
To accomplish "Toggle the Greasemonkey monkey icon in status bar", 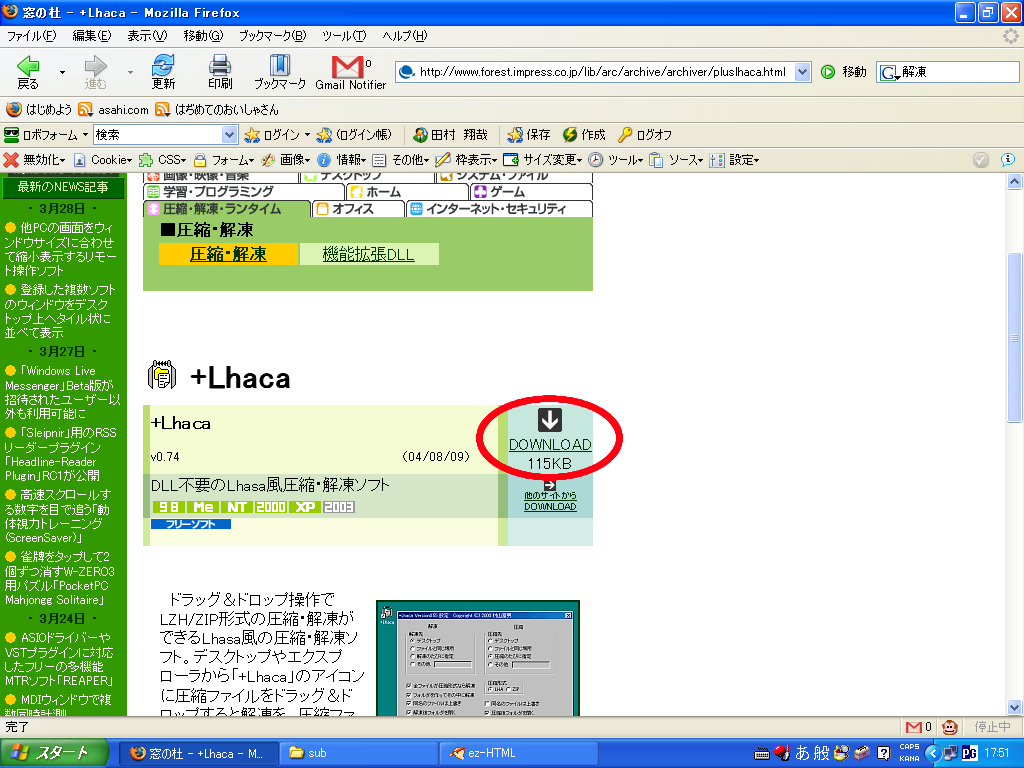I will [950, 727].
